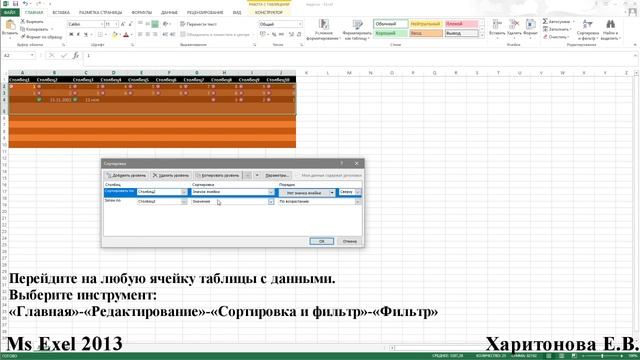Click the cell fill color bucket icon
The width and height of the screenshot is (640, 360).
click(115, 35)
